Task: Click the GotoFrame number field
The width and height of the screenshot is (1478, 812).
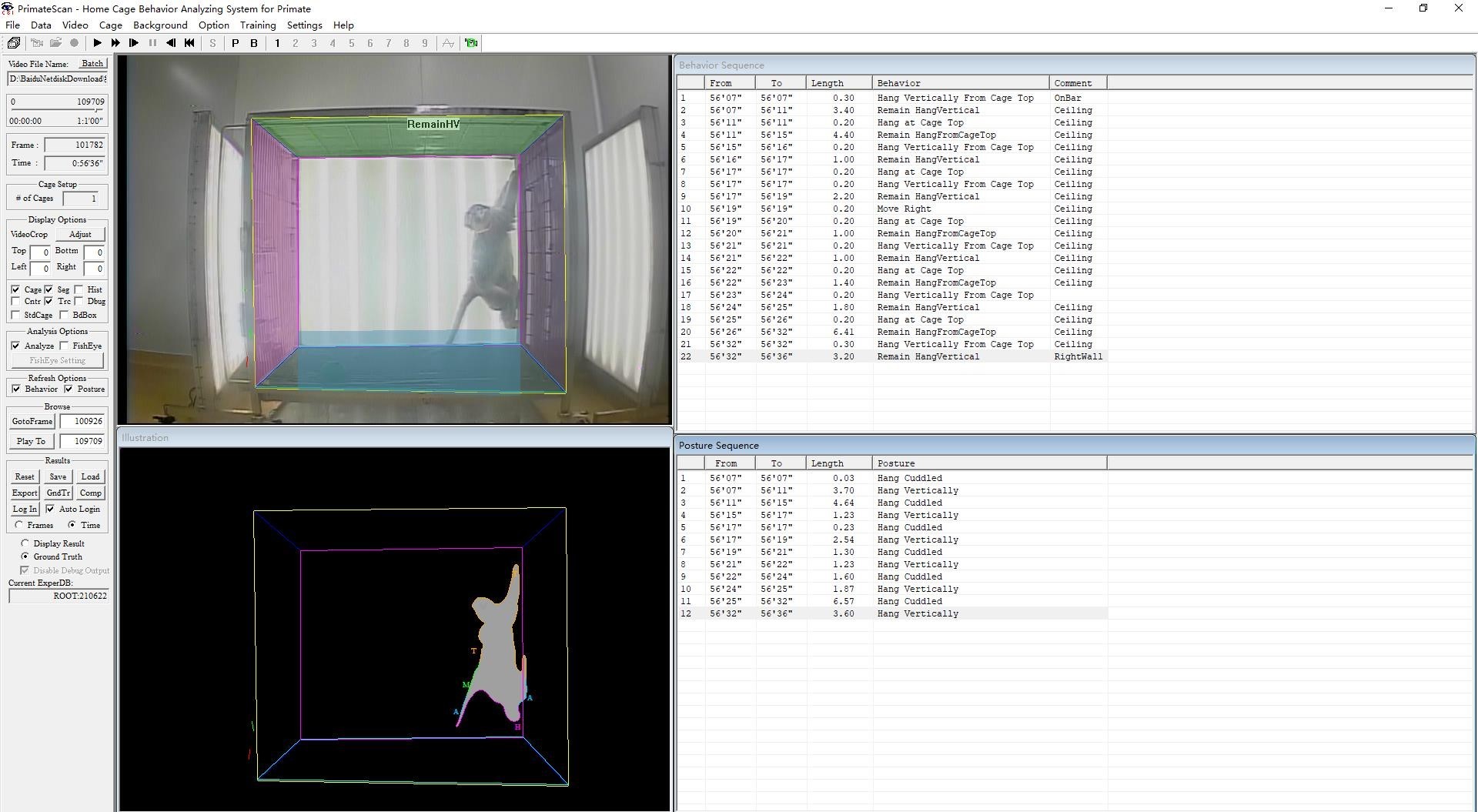Action: coord(82,421)
